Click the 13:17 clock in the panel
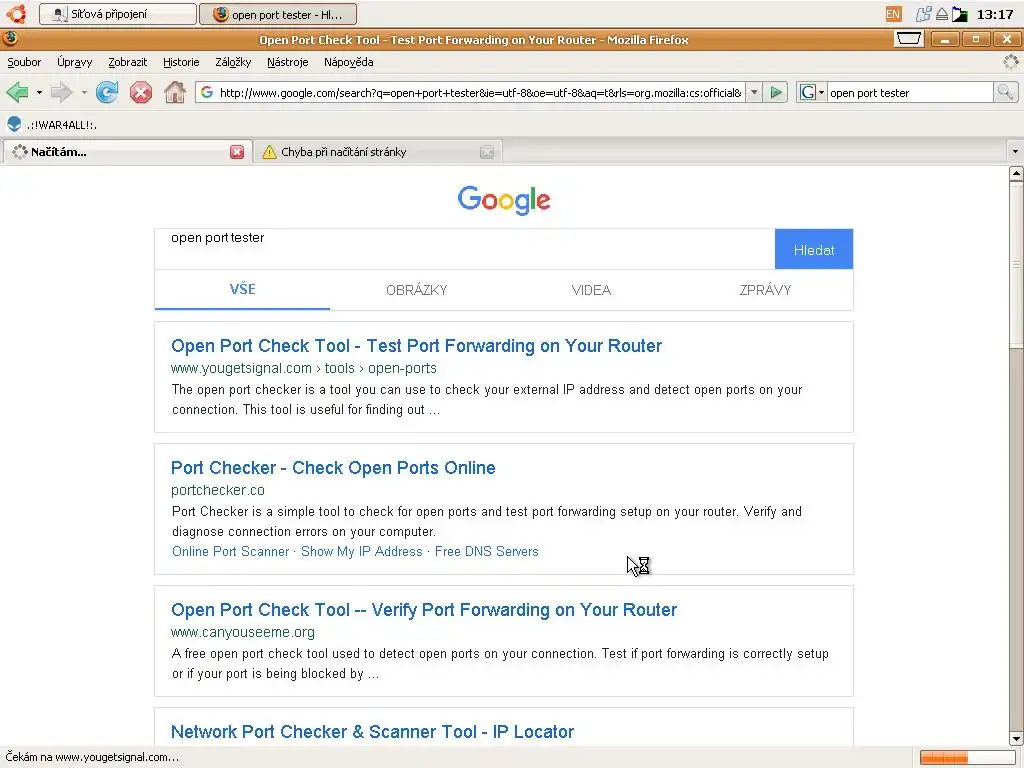 pos(995,14)
